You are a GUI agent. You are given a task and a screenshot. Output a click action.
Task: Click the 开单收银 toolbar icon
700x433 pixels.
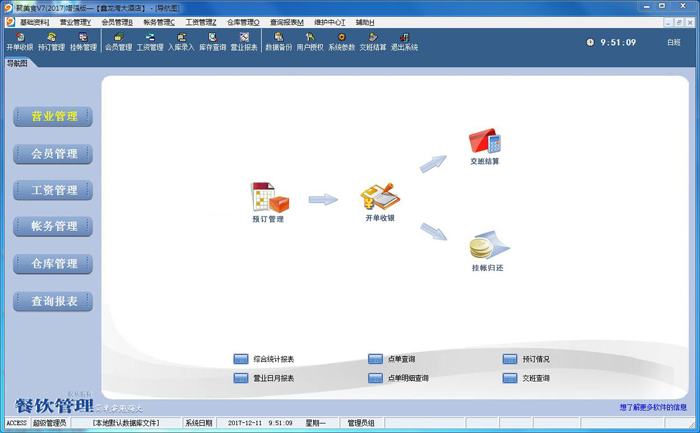tap(19, 41)
